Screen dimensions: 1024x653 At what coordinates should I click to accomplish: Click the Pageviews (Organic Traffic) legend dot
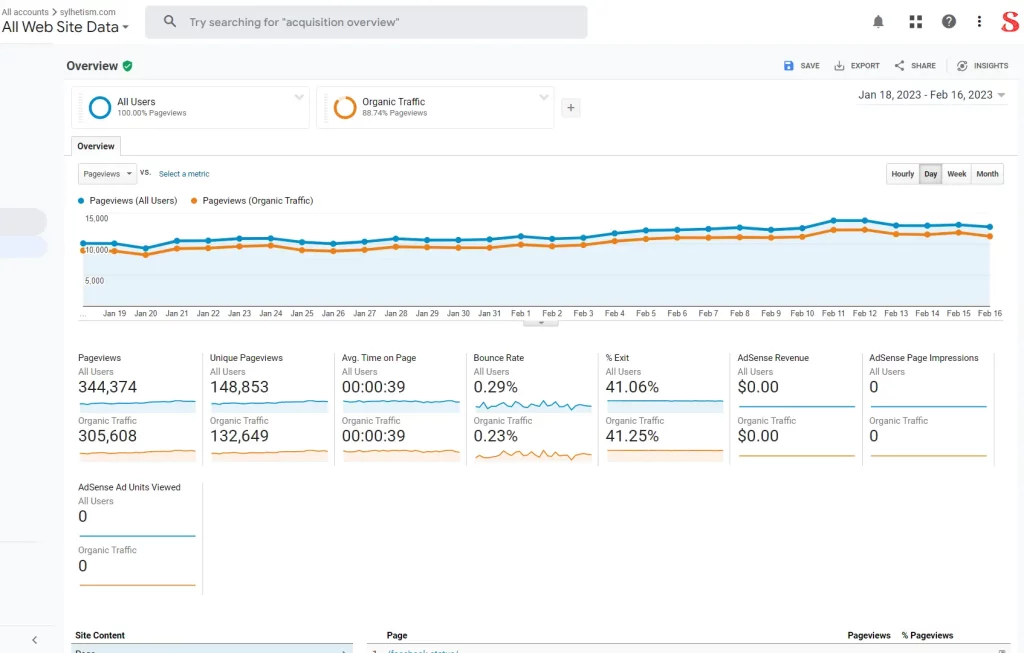click(194, 201)
